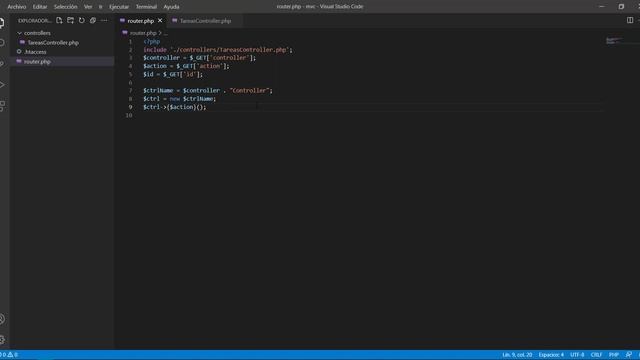The image size is (640, 360).
Task: Close the router.php tab
Action: tap(160, 20)
